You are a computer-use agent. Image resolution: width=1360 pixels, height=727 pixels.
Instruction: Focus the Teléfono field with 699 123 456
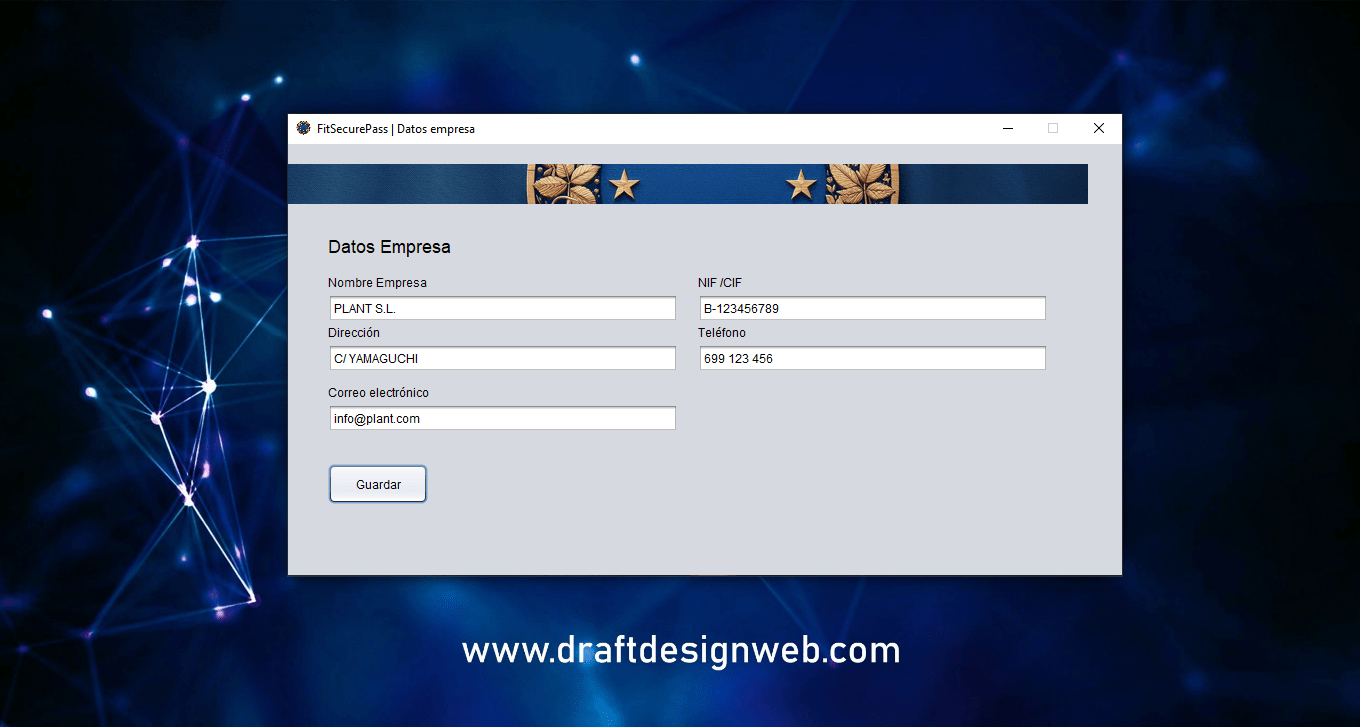[872, 358]
